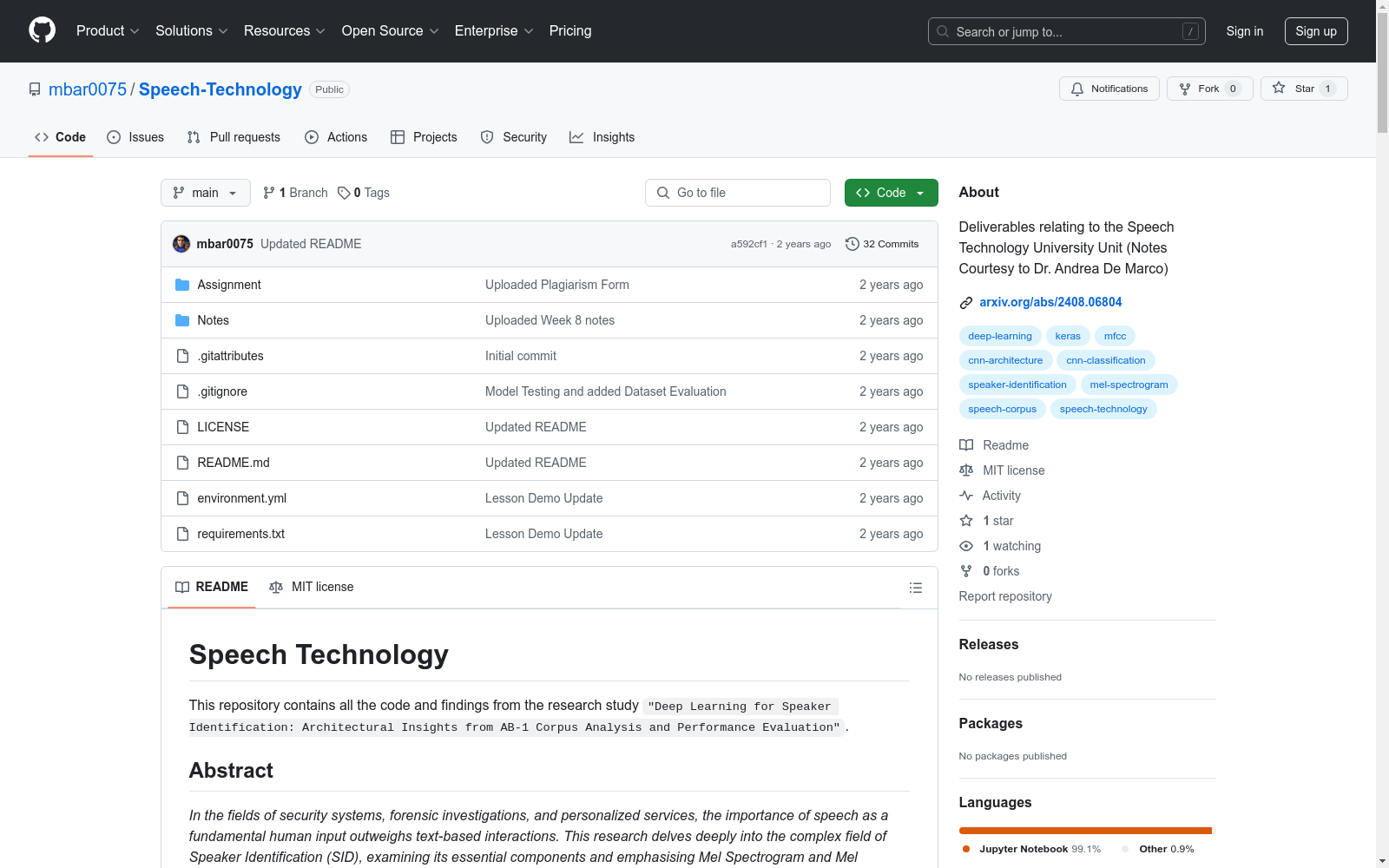This screenshot has width=1389, height=868.
Task: Click the cnn-classification topic tag
Action: pos(1106,360)
